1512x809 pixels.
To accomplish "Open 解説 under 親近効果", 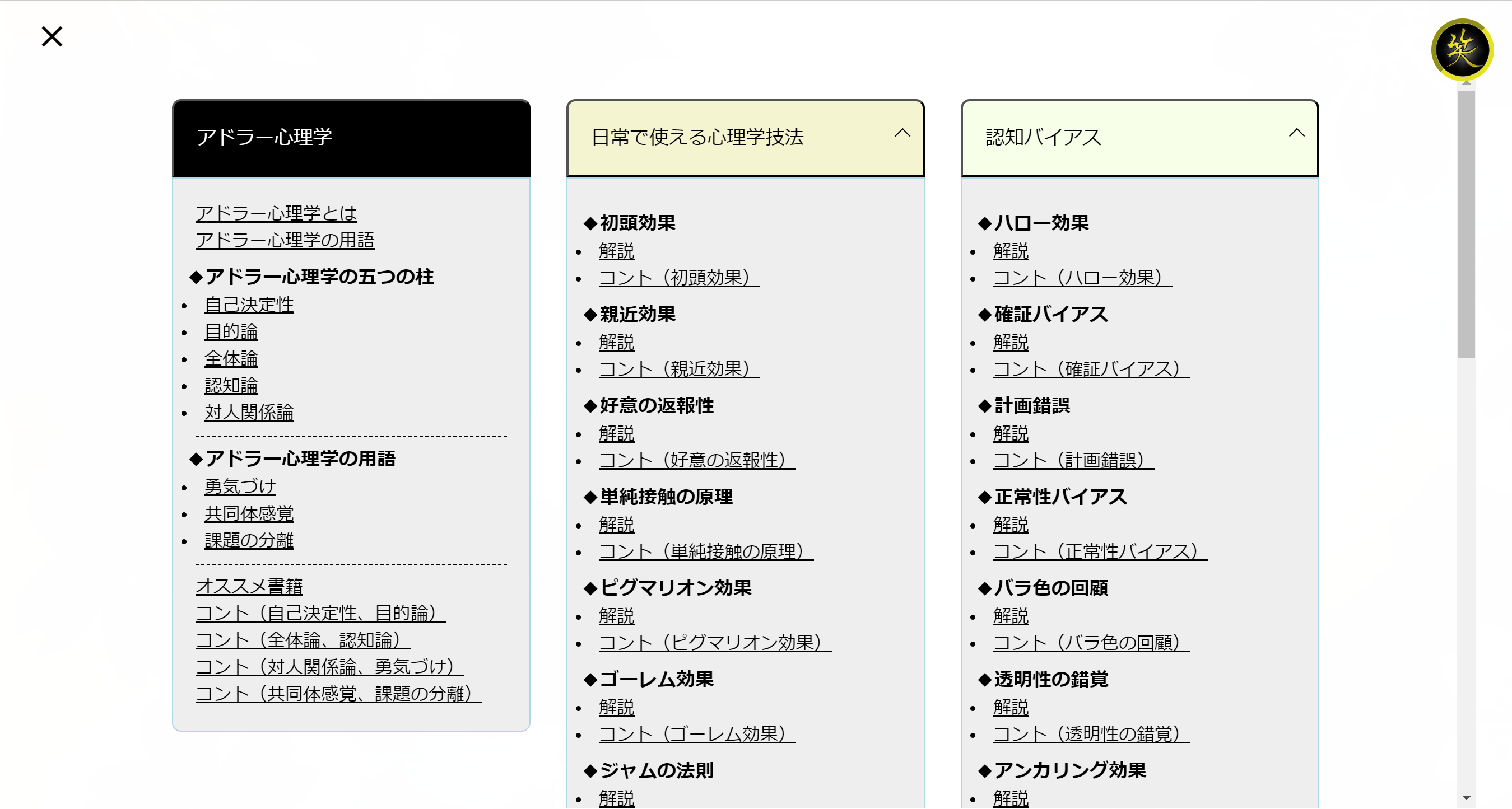I will pyautogui.click(x=616, y=343).
